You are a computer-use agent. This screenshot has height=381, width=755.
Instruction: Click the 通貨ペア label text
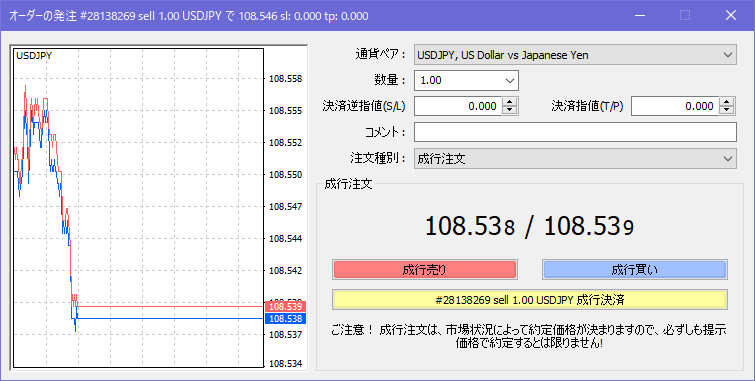click(380, 54)
